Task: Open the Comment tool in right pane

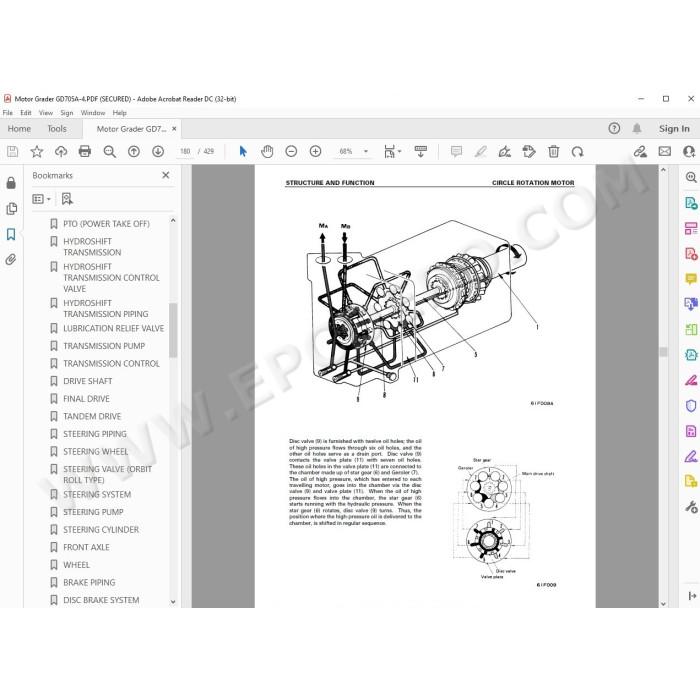Action: [x=691, y=279]
